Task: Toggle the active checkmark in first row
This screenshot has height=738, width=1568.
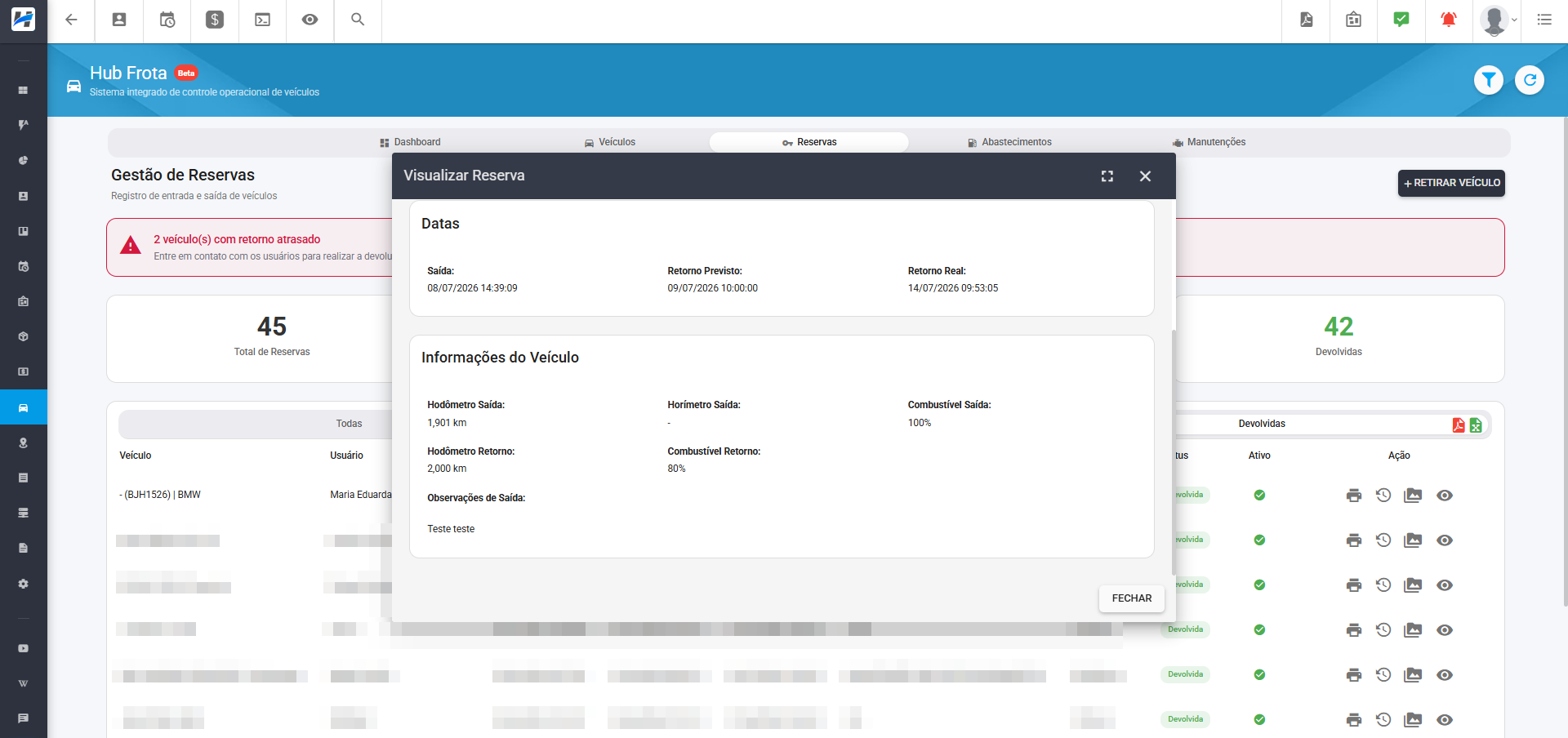Action: click(1259, 495)
